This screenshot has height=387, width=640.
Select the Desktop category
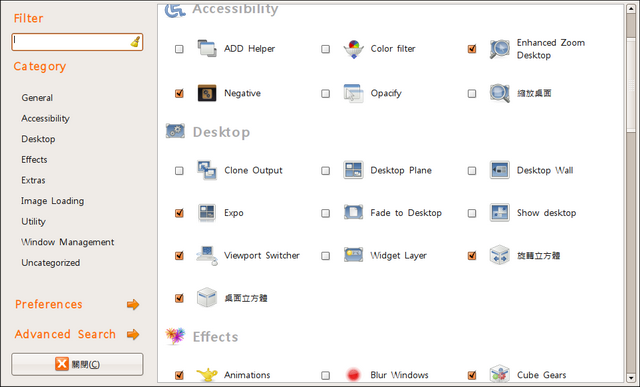click(38, 139)
